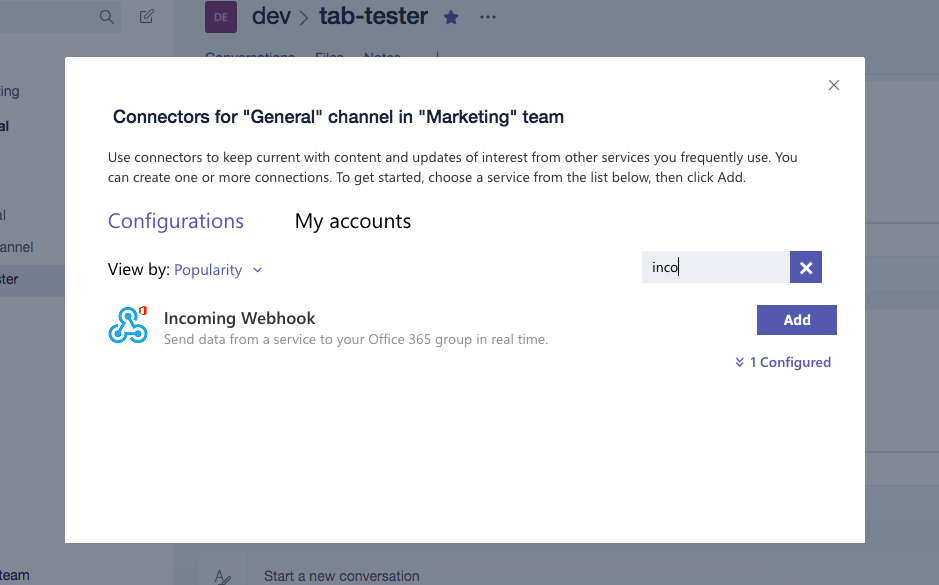The height and width of the screenshot is (585, 939).
Task: Switch to the Configurations tab
Action: coord(175,221)
